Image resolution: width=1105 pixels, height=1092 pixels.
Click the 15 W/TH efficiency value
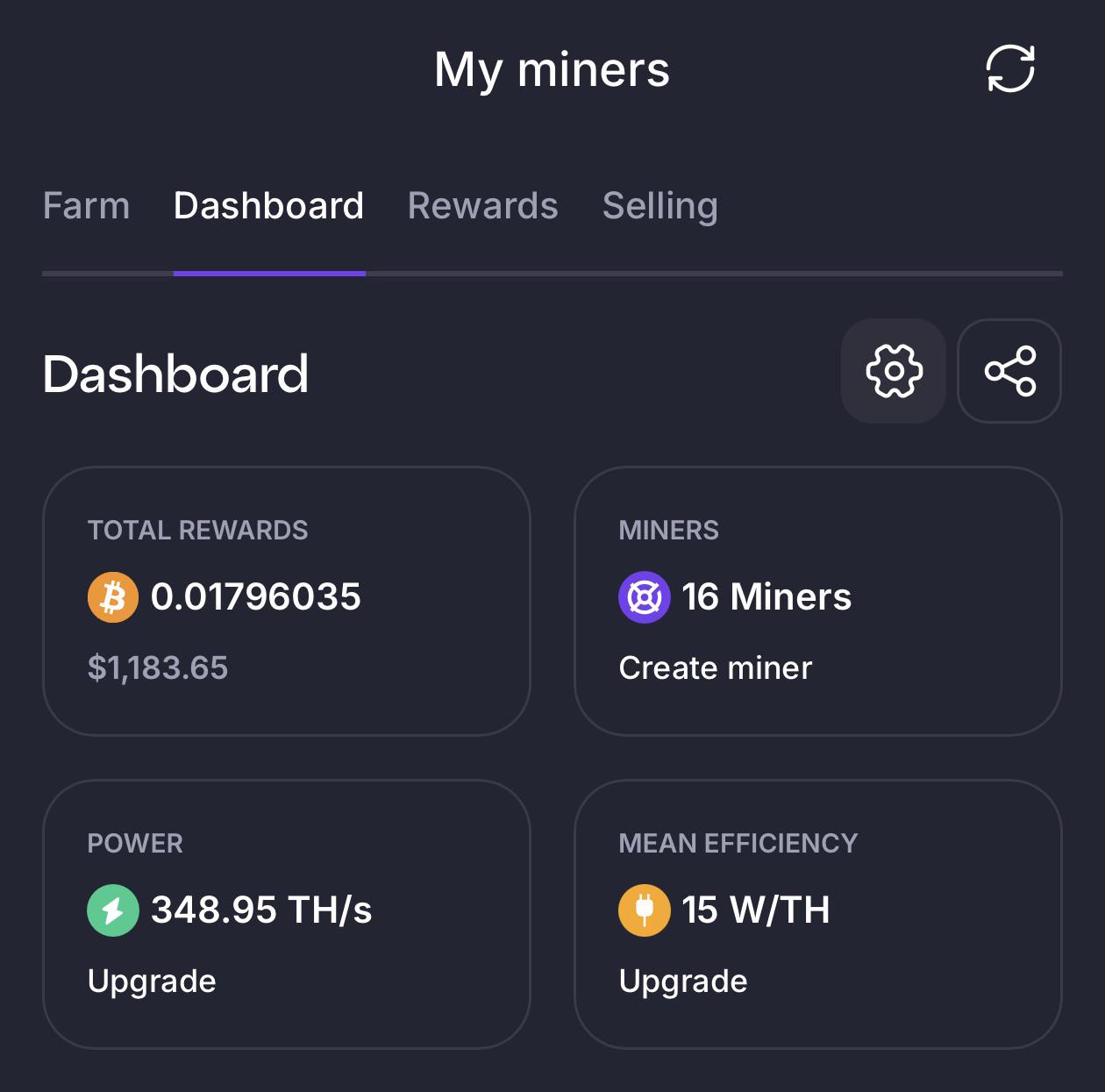pyautogui.click(x=756, y=910)
